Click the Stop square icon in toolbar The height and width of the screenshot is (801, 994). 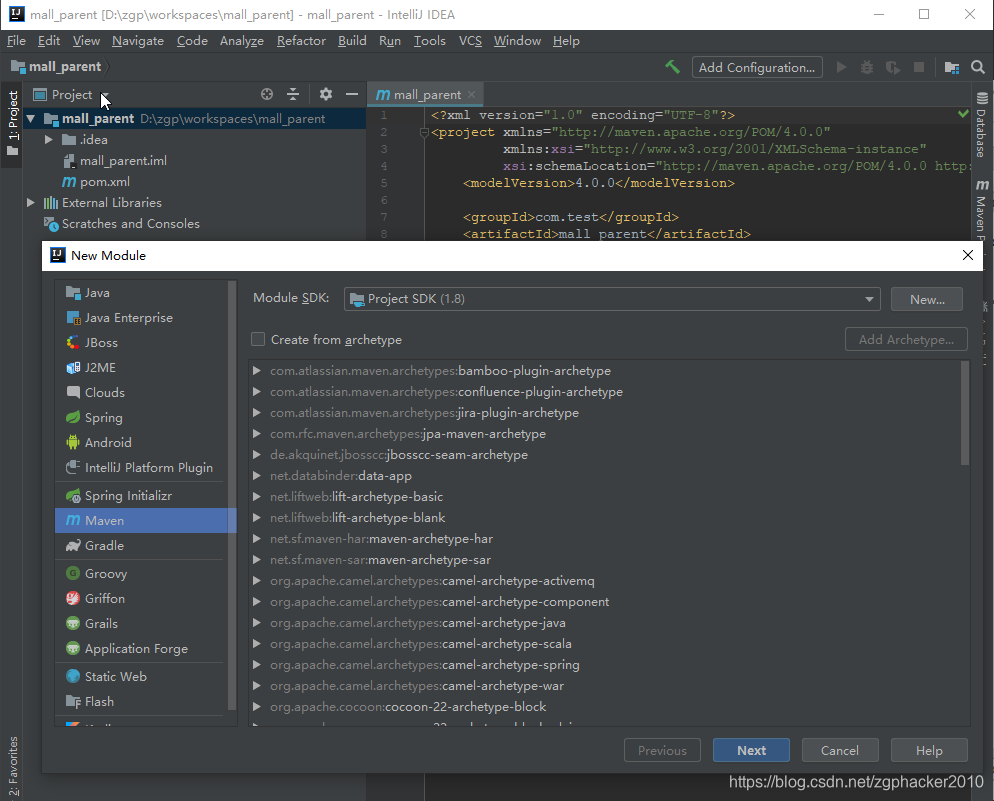pyautogui.click(x=919, y=67)
